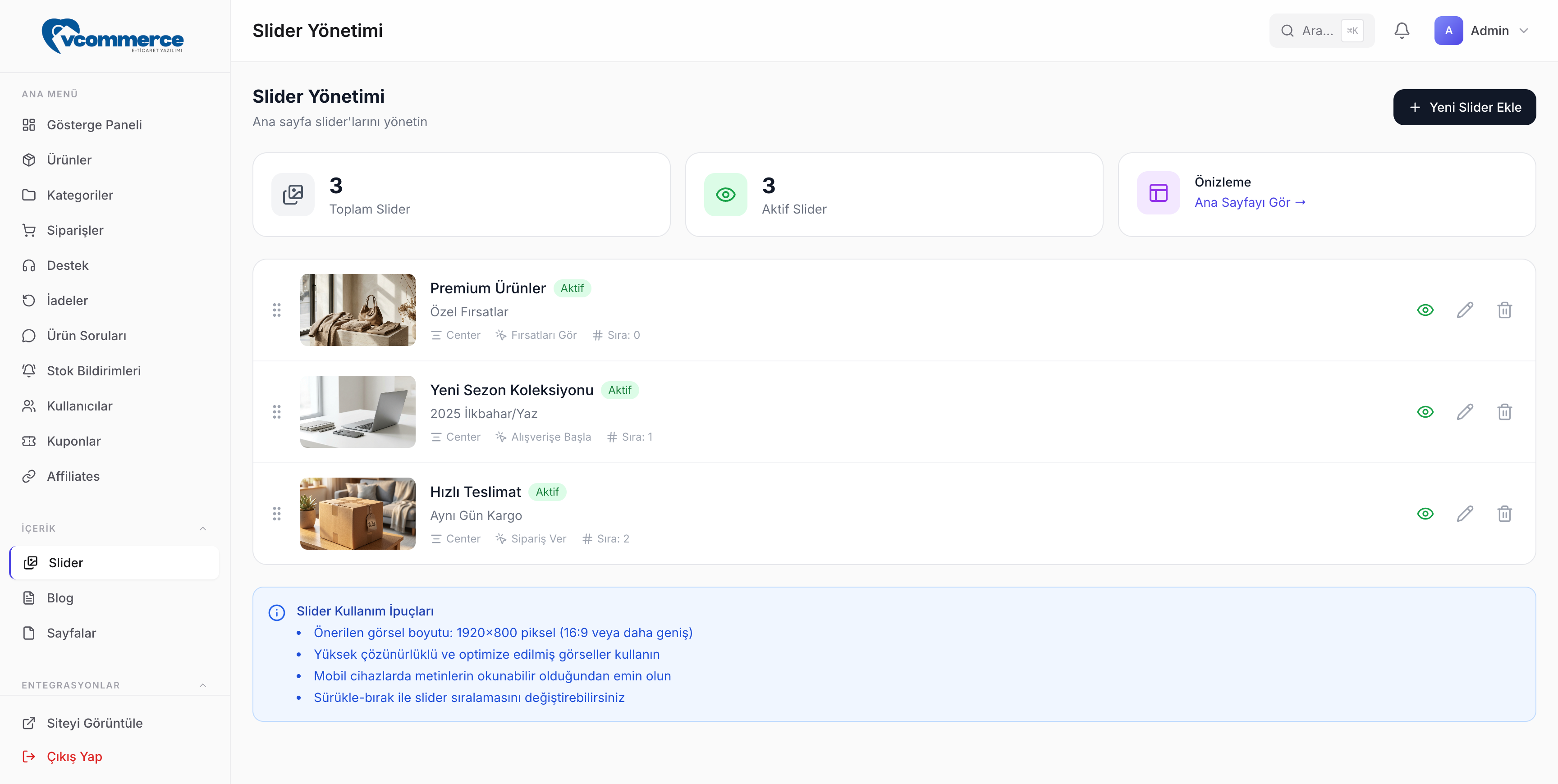The width and height of the screenshot is (1558, 784).
Task: Open Ürünler in the sidebar menu
Action: click(x=69, y=160)
